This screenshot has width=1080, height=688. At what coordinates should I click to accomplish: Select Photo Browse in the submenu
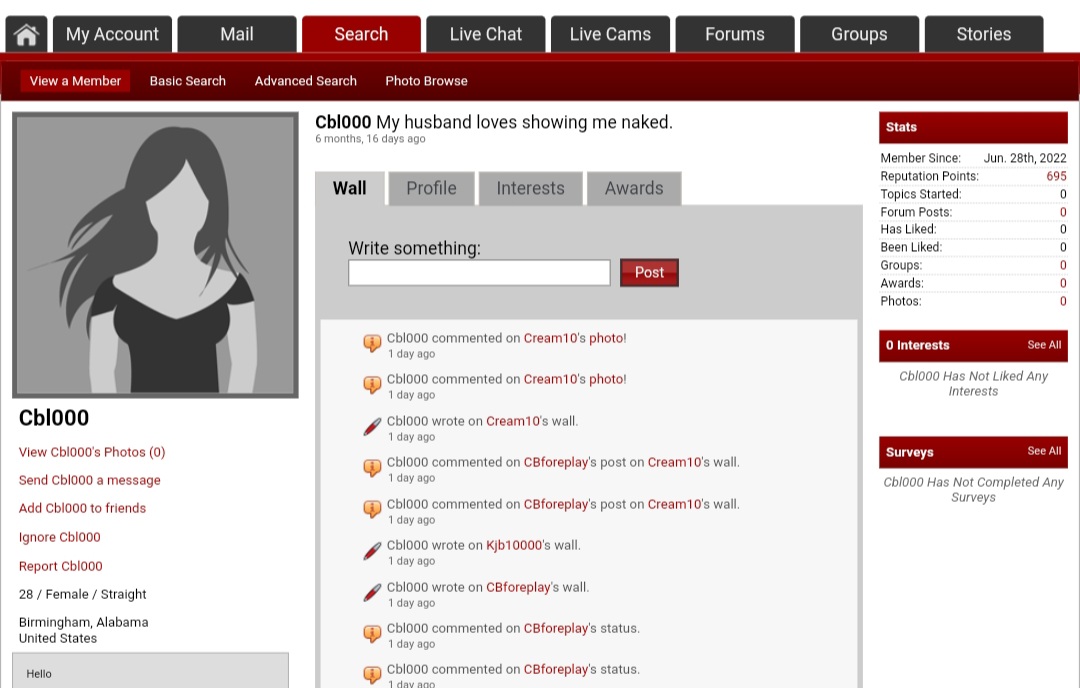coord(426,81)
